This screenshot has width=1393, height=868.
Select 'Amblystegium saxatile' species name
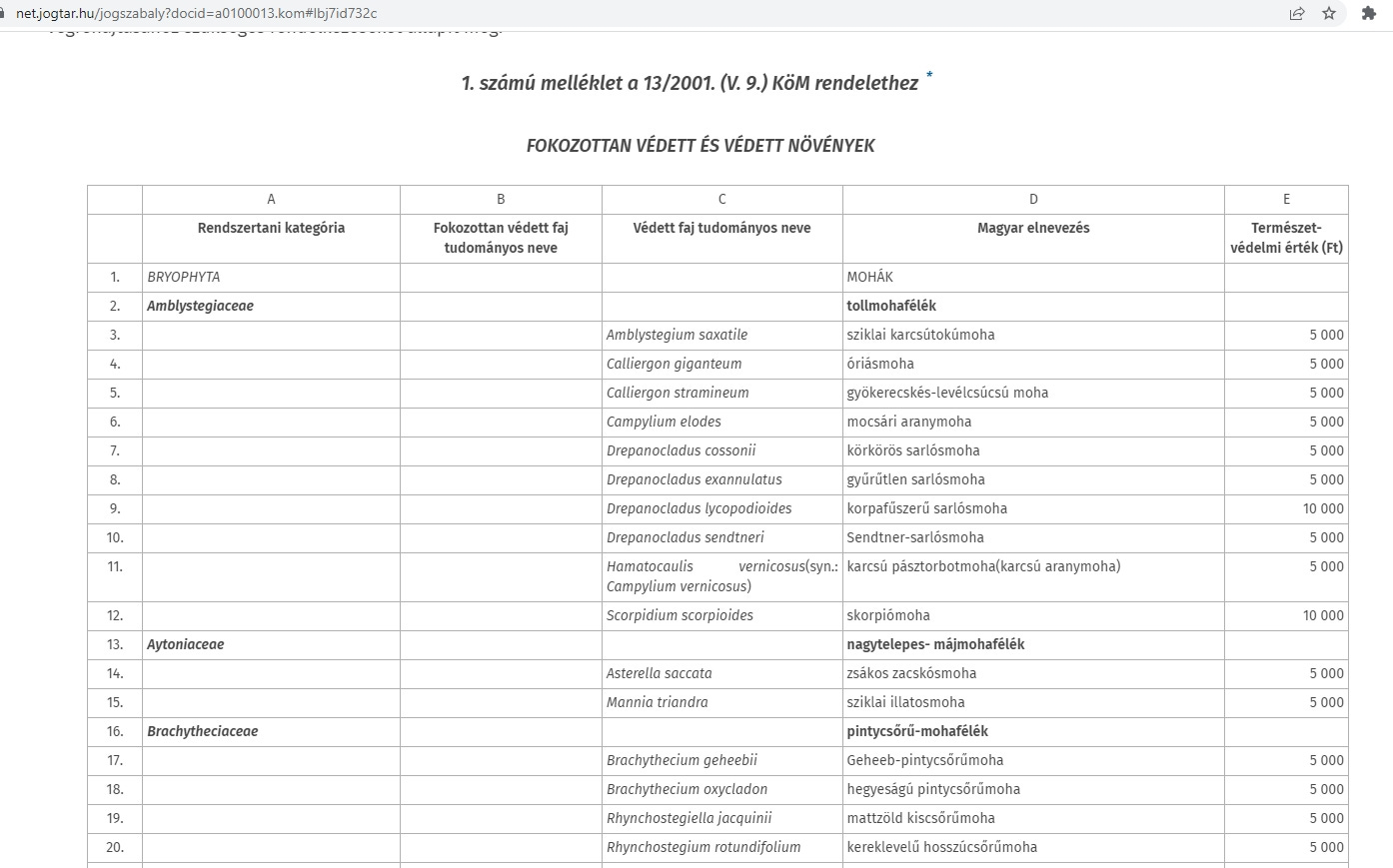click(677, 335)
